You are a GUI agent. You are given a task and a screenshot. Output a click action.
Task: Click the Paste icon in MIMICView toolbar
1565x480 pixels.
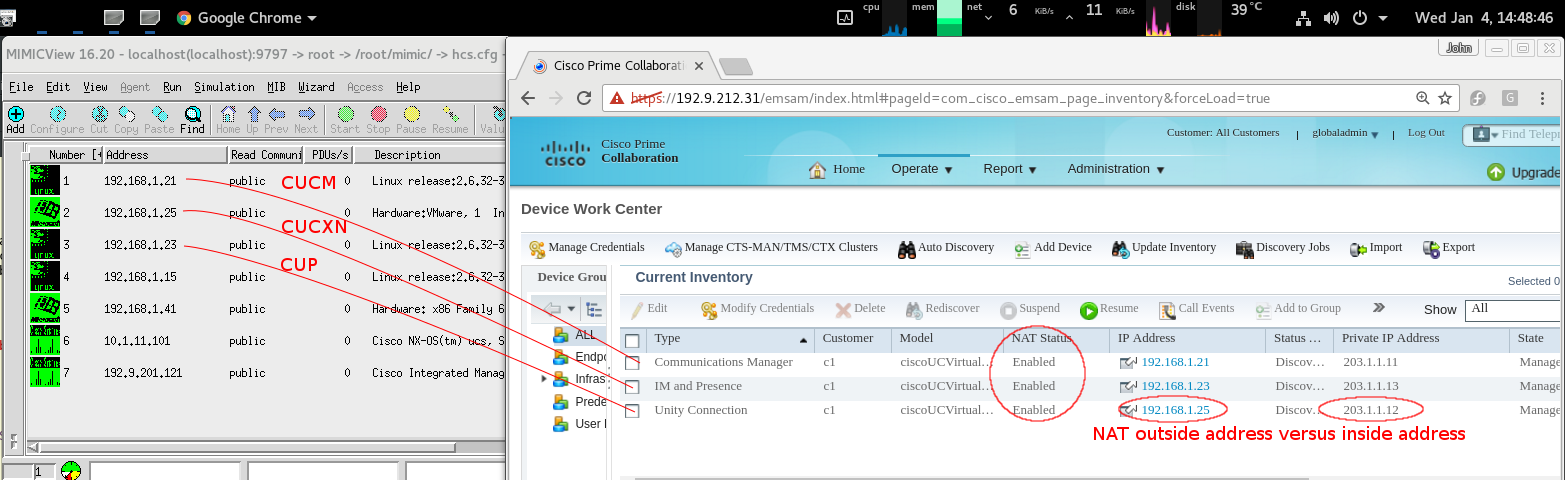(158, 114)
